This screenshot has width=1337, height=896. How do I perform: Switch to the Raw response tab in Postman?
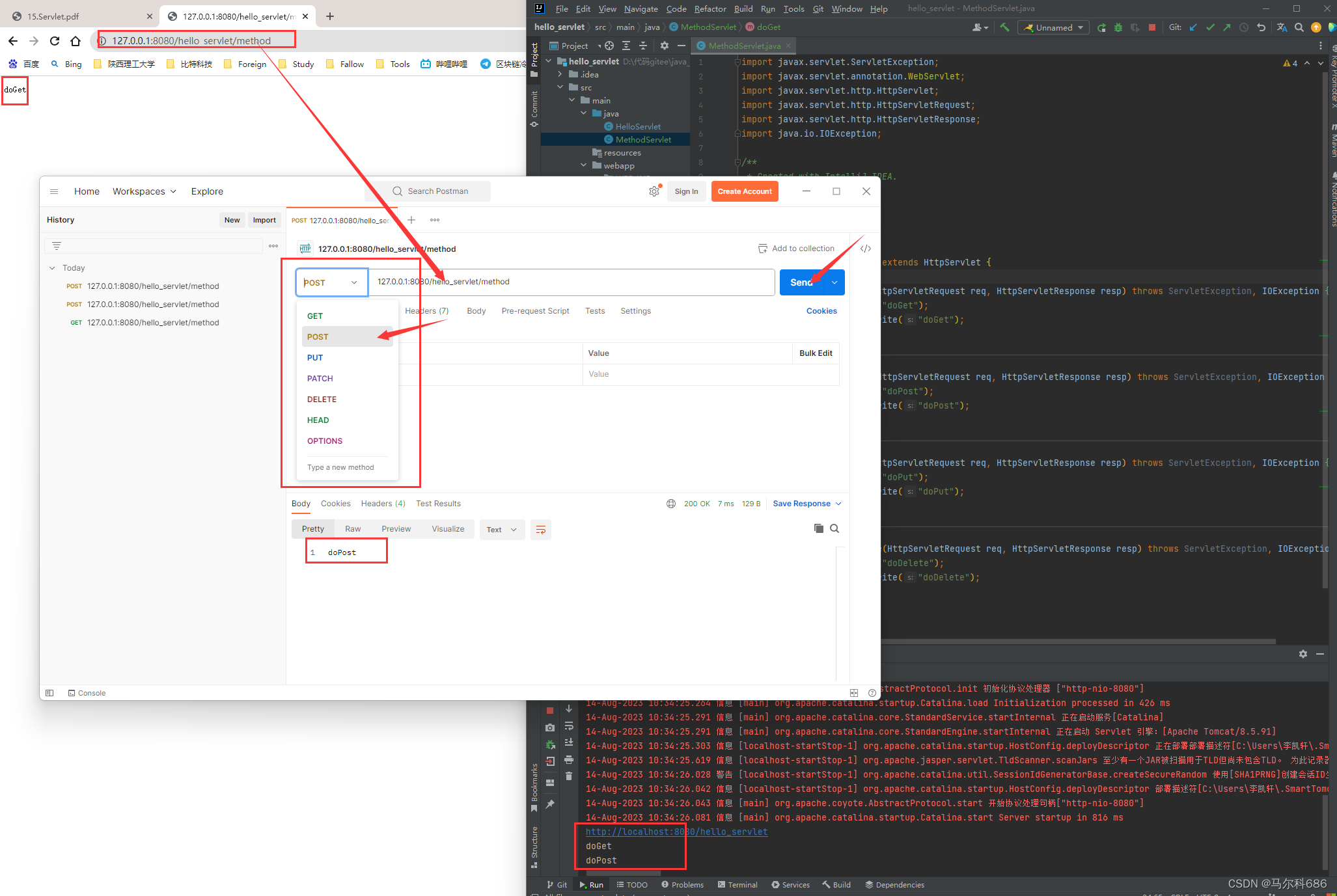[353, 528]
